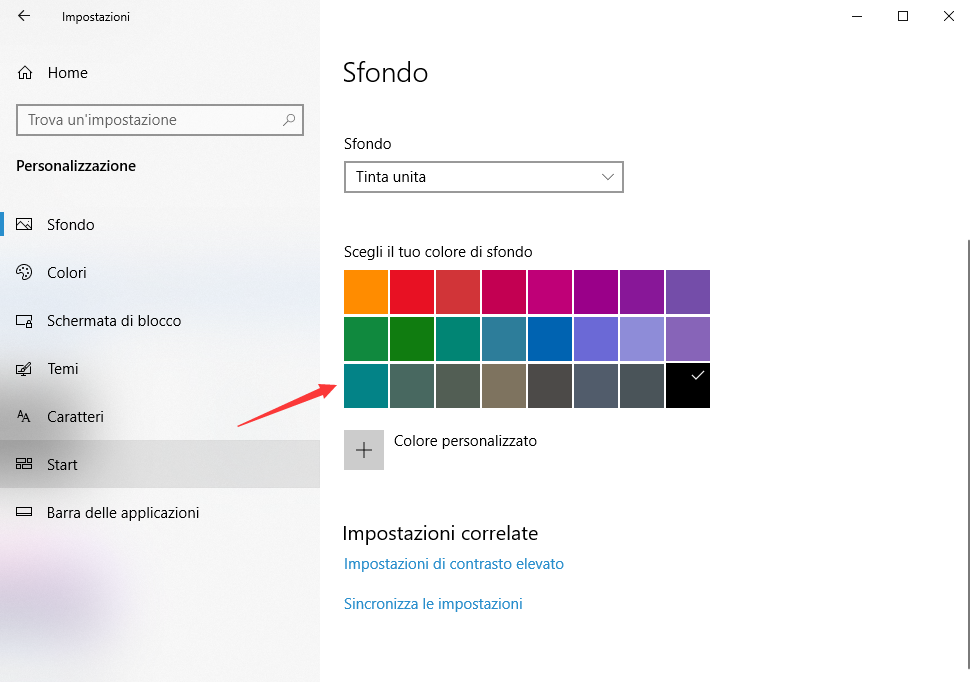Pick the muted brick red swatch
Viewport: 971px width, 682px height.
click(x=458, y=292)
